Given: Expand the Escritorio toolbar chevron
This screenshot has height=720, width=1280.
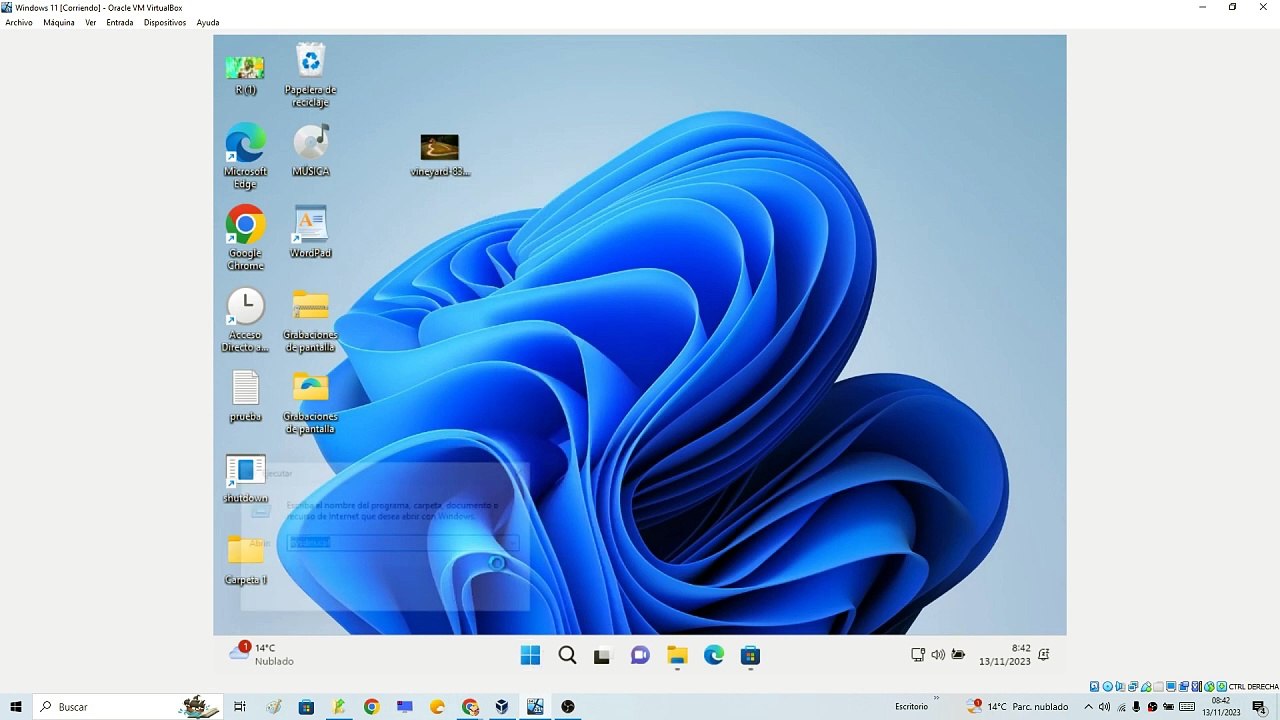Looking at the screenshot, I should [x=937, y=699].
